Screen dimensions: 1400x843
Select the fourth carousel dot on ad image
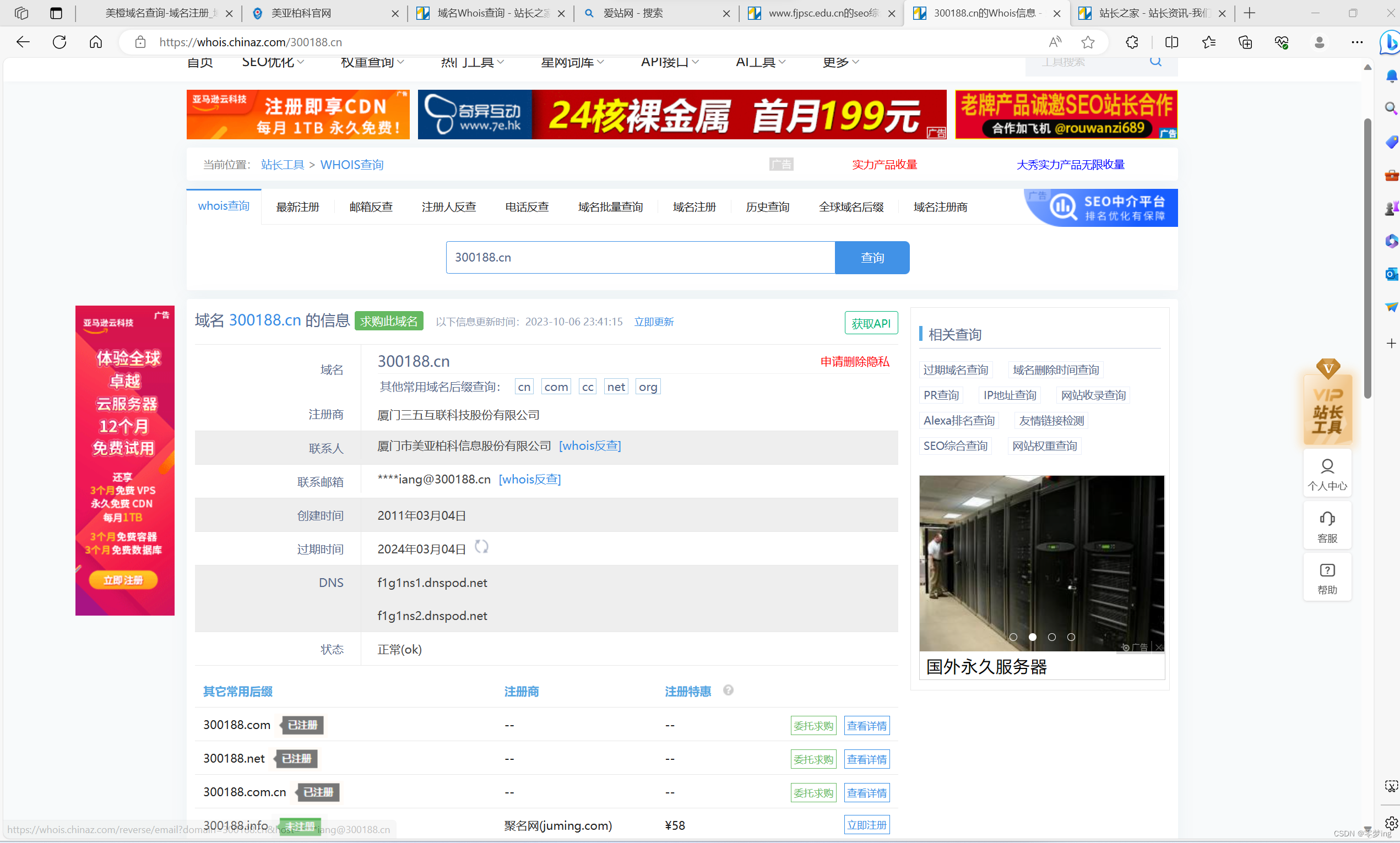coord(1071,638)
